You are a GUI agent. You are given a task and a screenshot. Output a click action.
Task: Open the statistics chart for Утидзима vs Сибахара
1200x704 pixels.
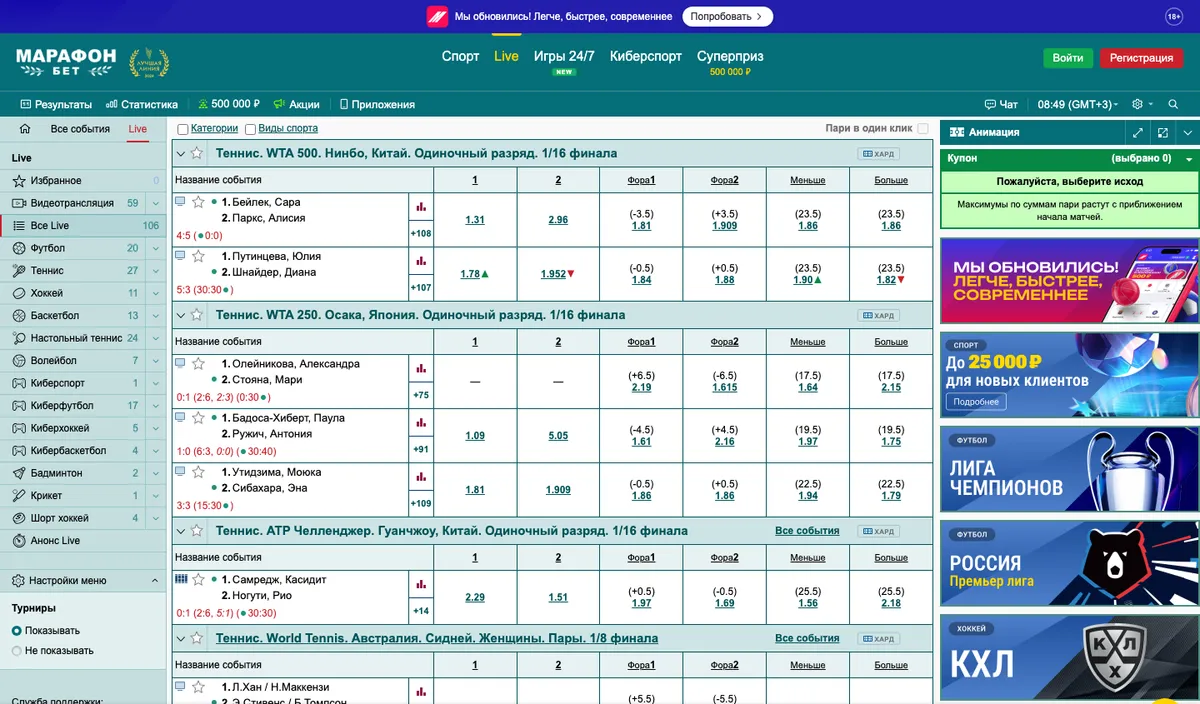(421, 477)
